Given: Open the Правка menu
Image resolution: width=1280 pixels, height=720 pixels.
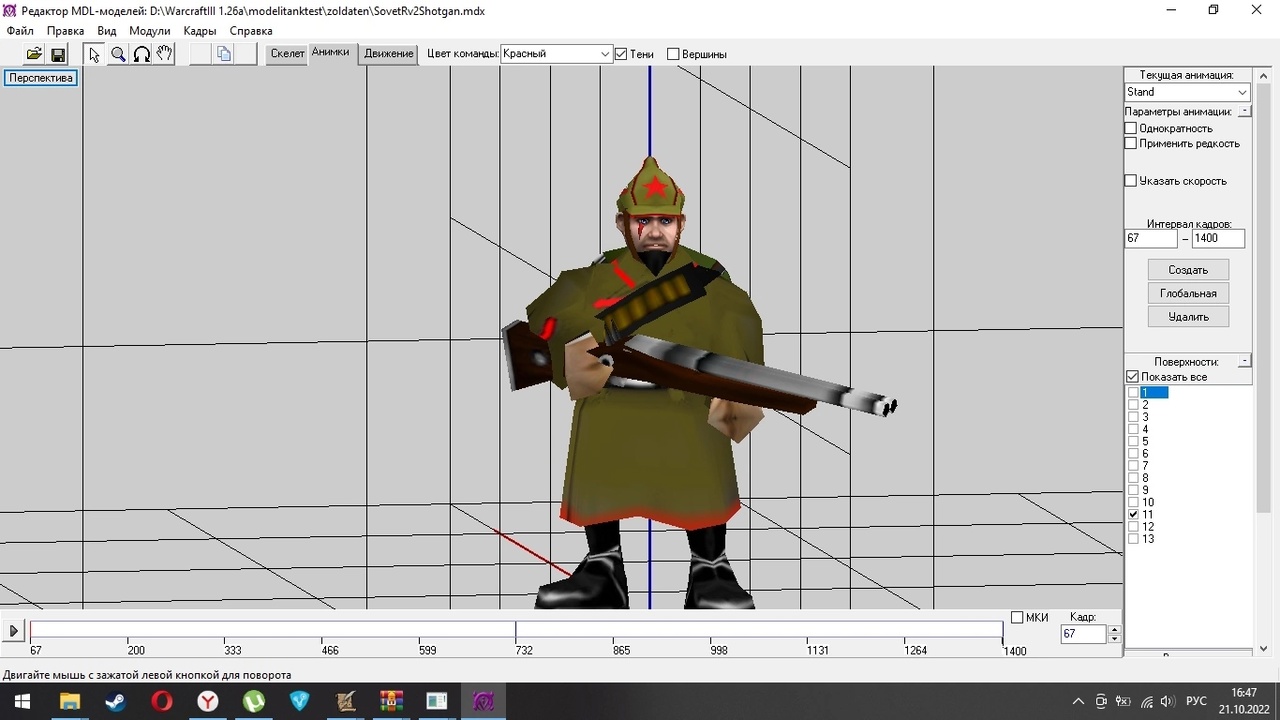Looking at the screenshot, I should 65,31.
